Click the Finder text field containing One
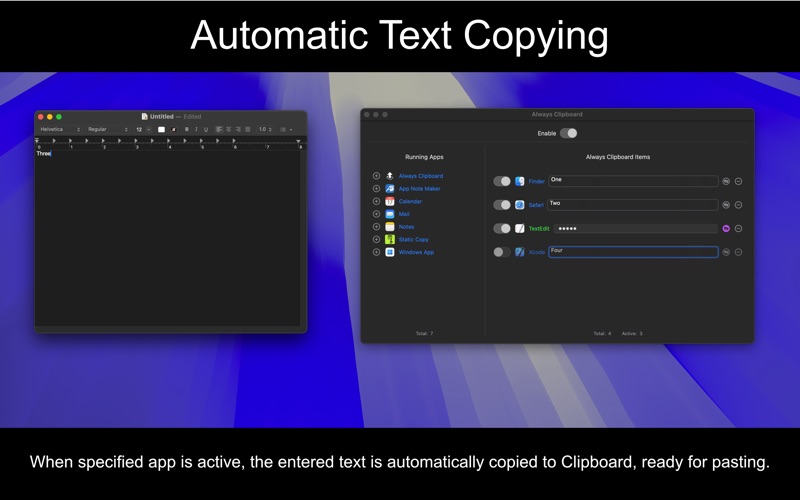The image size is (800, 500). [x=633, y=181]
